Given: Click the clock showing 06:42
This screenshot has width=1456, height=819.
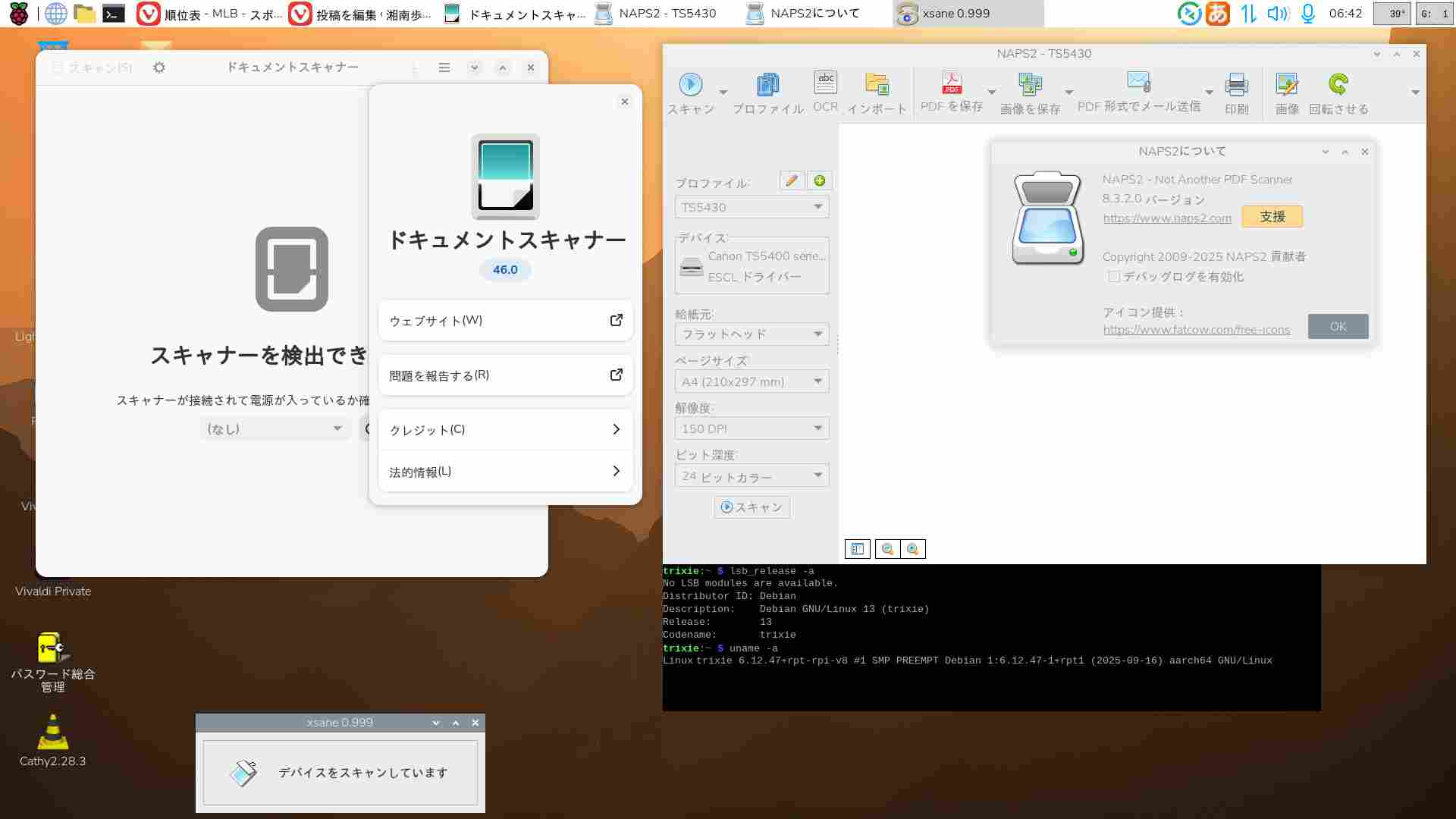Looking at the screenshot, I should click(1346, 13).
